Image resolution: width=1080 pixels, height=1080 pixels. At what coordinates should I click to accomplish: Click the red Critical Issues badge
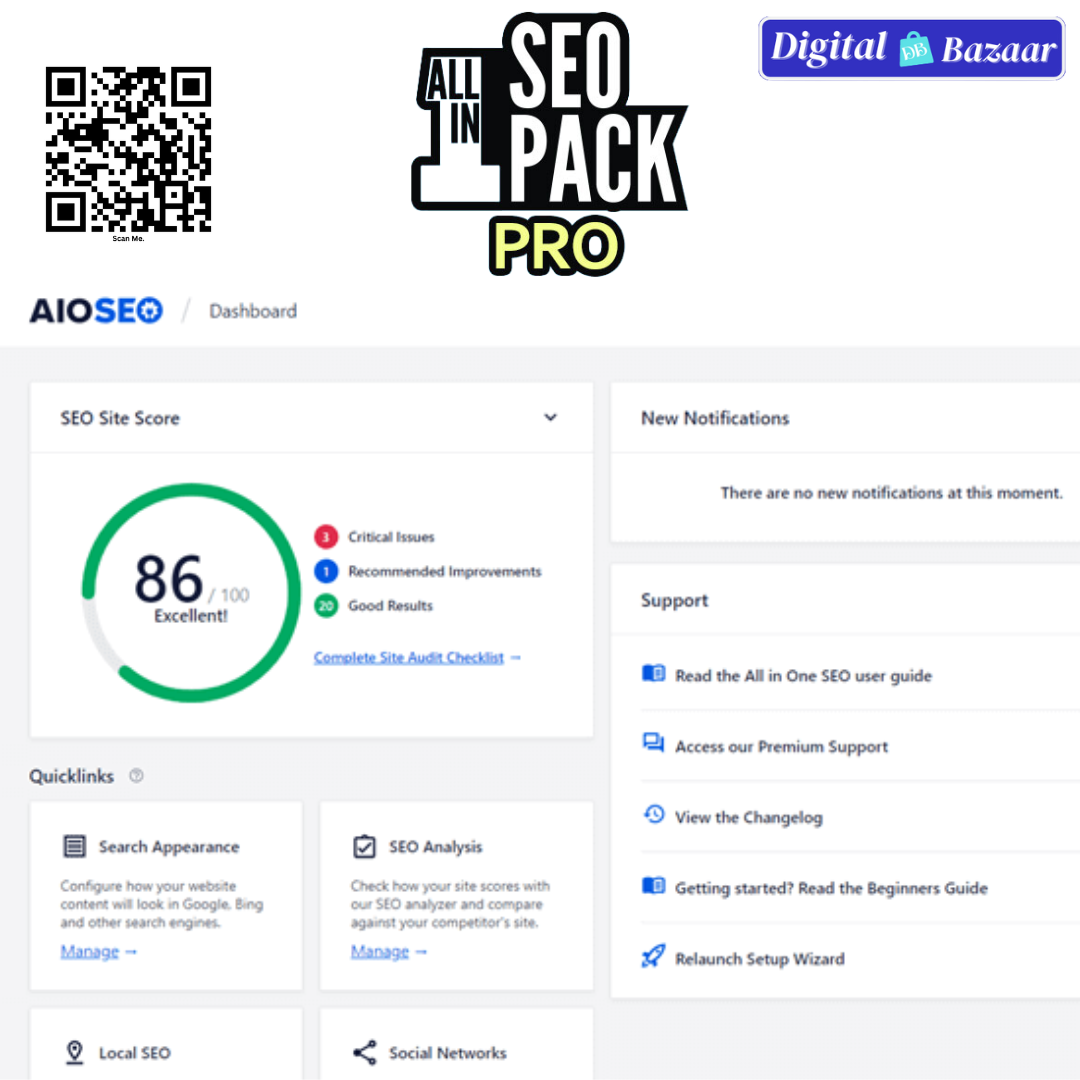326,537
